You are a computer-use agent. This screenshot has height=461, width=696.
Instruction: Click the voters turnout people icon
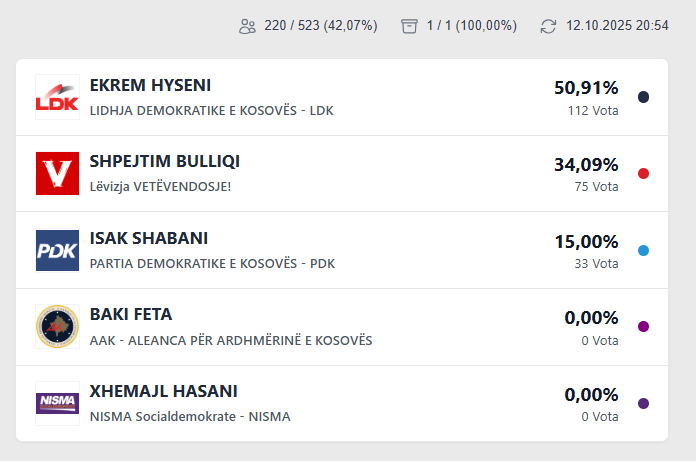[x=248, y=26]
